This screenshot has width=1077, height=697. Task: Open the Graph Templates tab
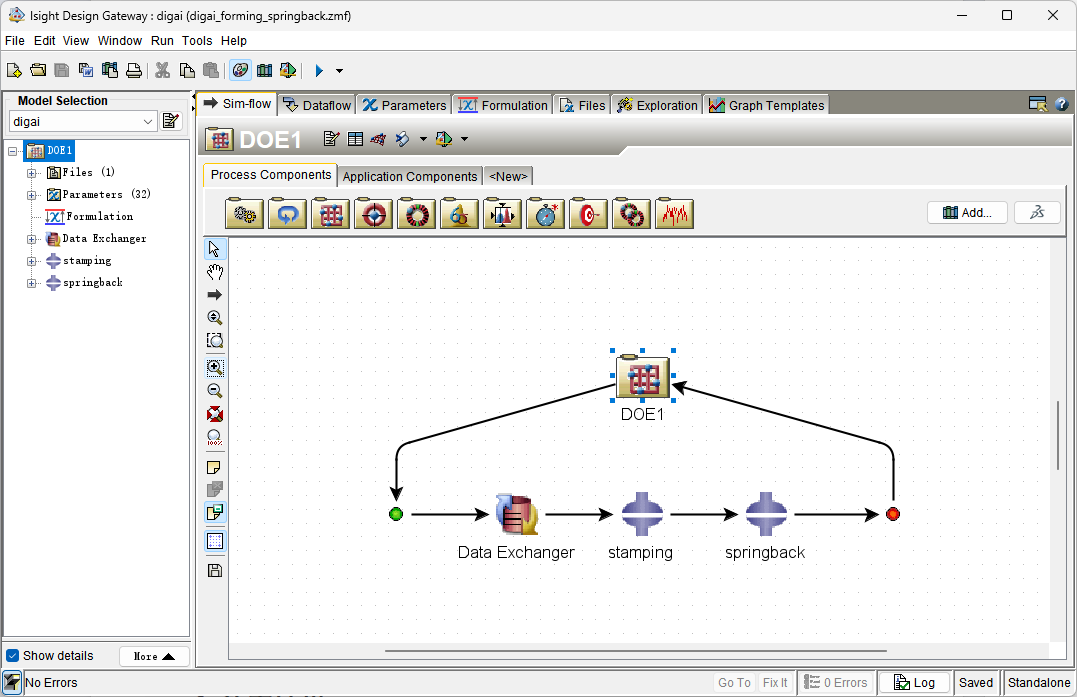point(767,105)
